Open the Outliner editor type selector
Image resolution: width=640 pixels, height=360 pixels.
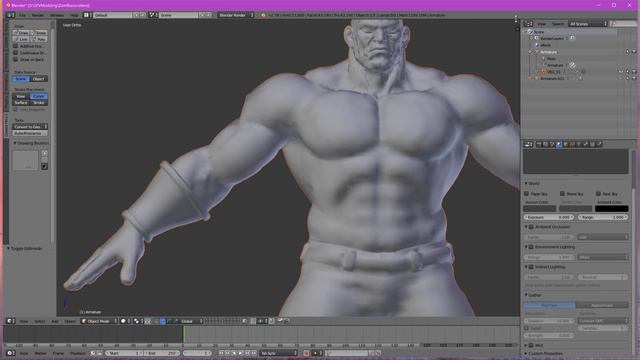coord(528,24)
